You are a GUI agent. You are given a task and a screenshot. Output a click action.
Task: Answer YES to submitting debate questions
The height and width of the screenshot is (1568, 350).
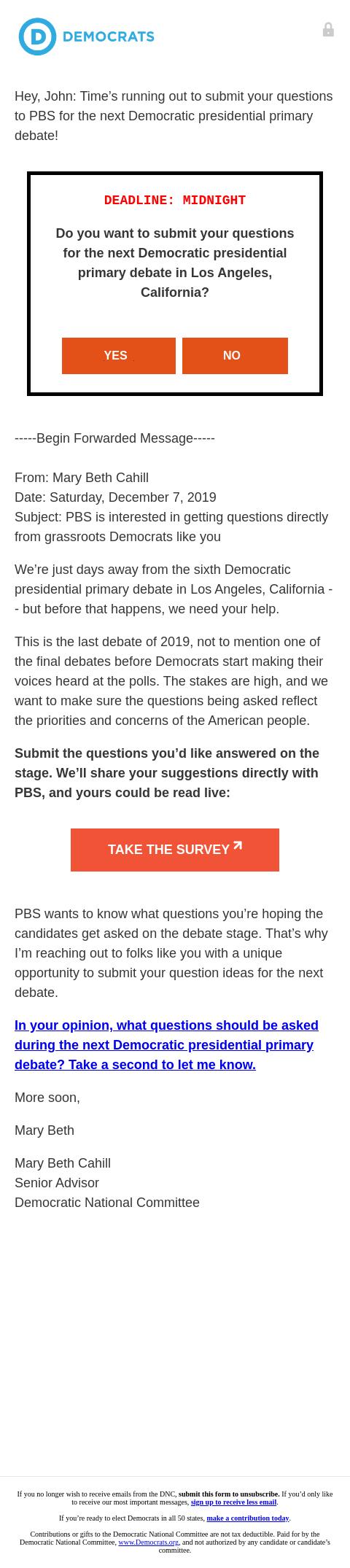pos(119,356)
